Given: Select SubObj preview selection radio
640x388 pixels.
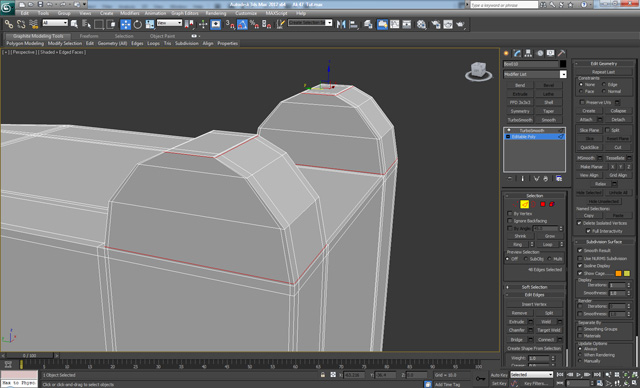Looking at the screenshot, I should click(x=526, y=259).
